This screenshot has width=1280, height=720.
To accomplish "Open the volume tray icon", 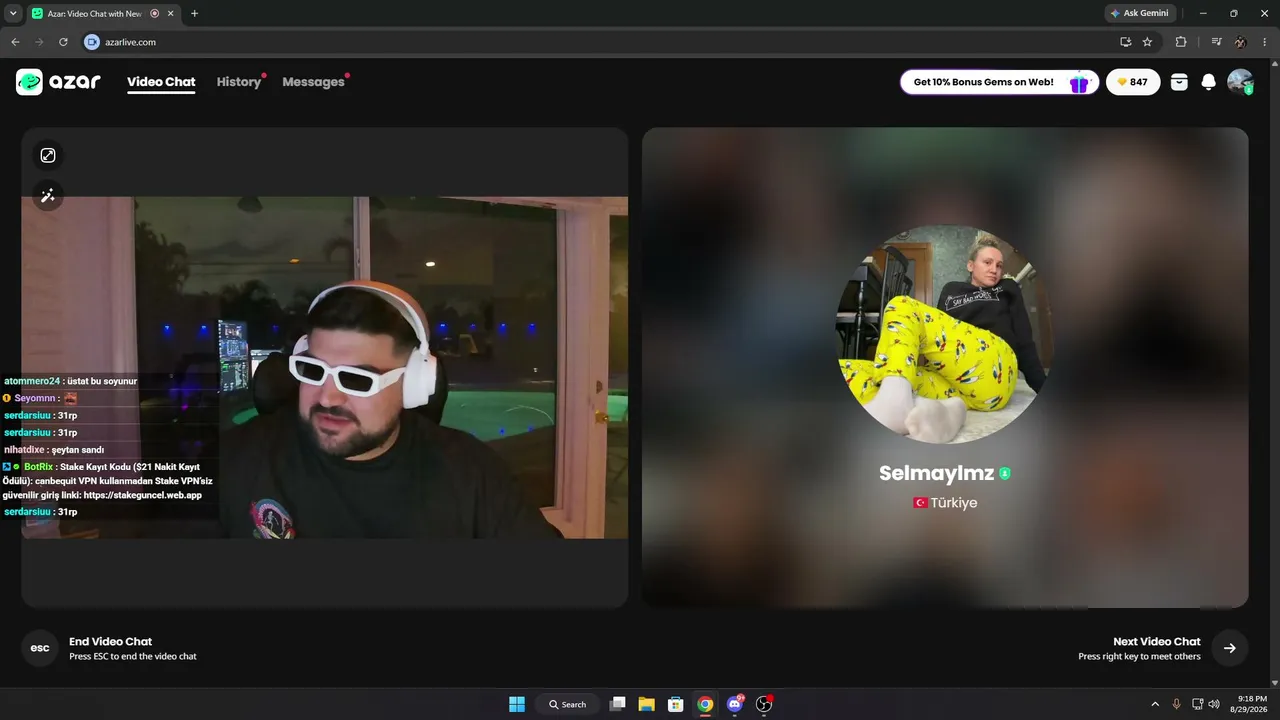I will pyautogui.click(x=1215, y=704).
